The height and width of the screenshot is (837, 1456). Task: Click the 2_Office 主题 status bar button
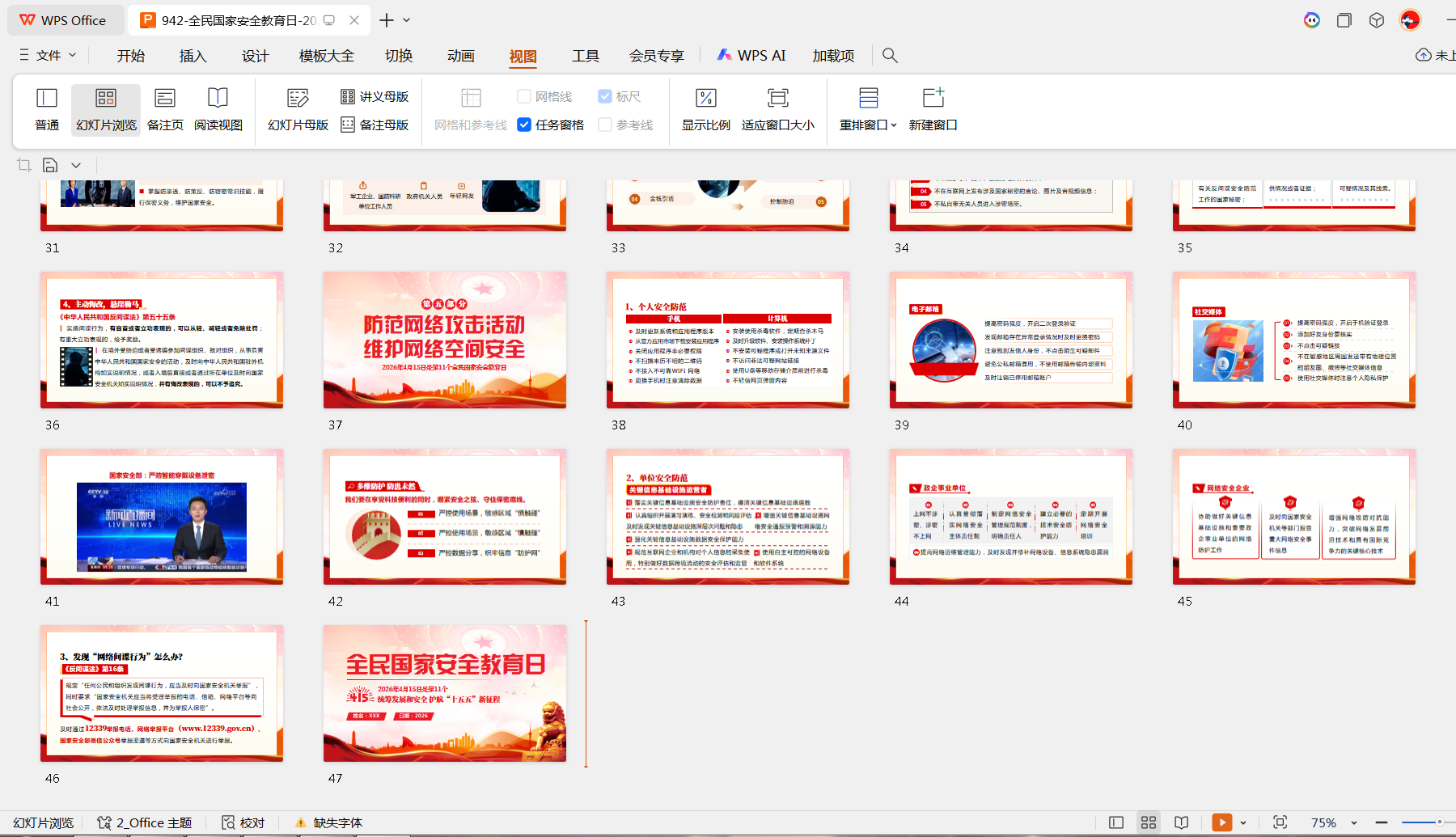pos(145,822)
